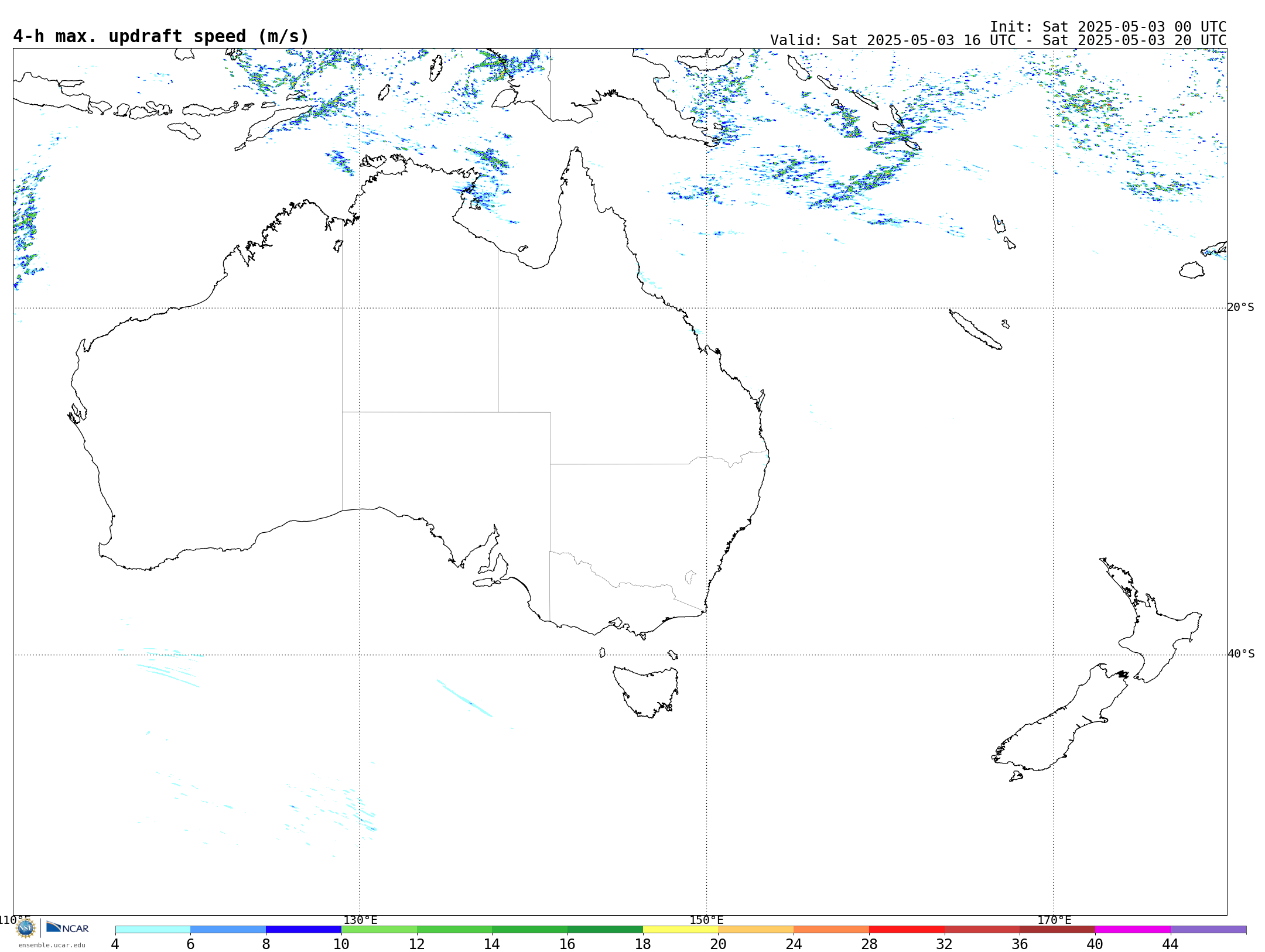Pick the dark red 36–40 m/s swatch
The width and height of the screenshot is (1265, 952).
click(x=1058, y=930)
